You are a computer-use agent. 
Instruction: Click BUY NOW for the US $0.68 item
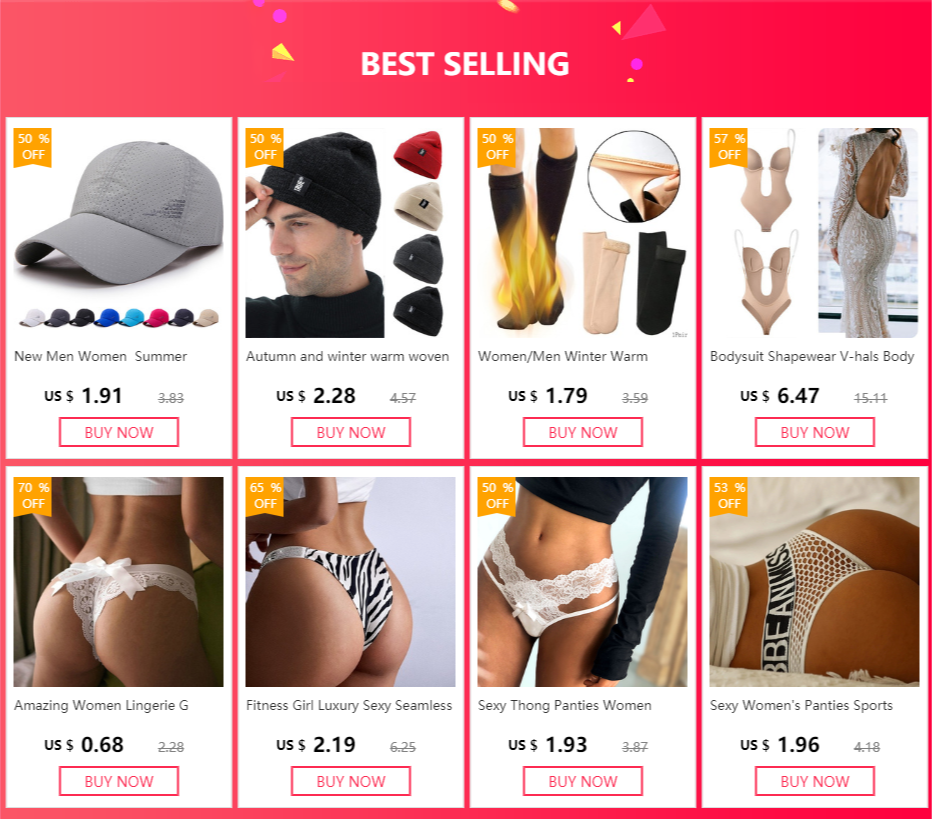pyautogui.click(x=119, y=781)
